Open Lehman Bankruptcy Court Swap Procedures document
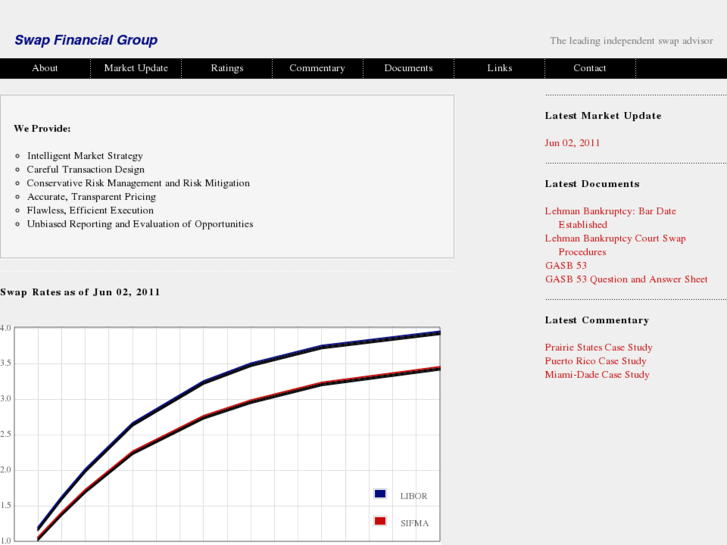The image size is (727, 545). (x=615, y=245)
